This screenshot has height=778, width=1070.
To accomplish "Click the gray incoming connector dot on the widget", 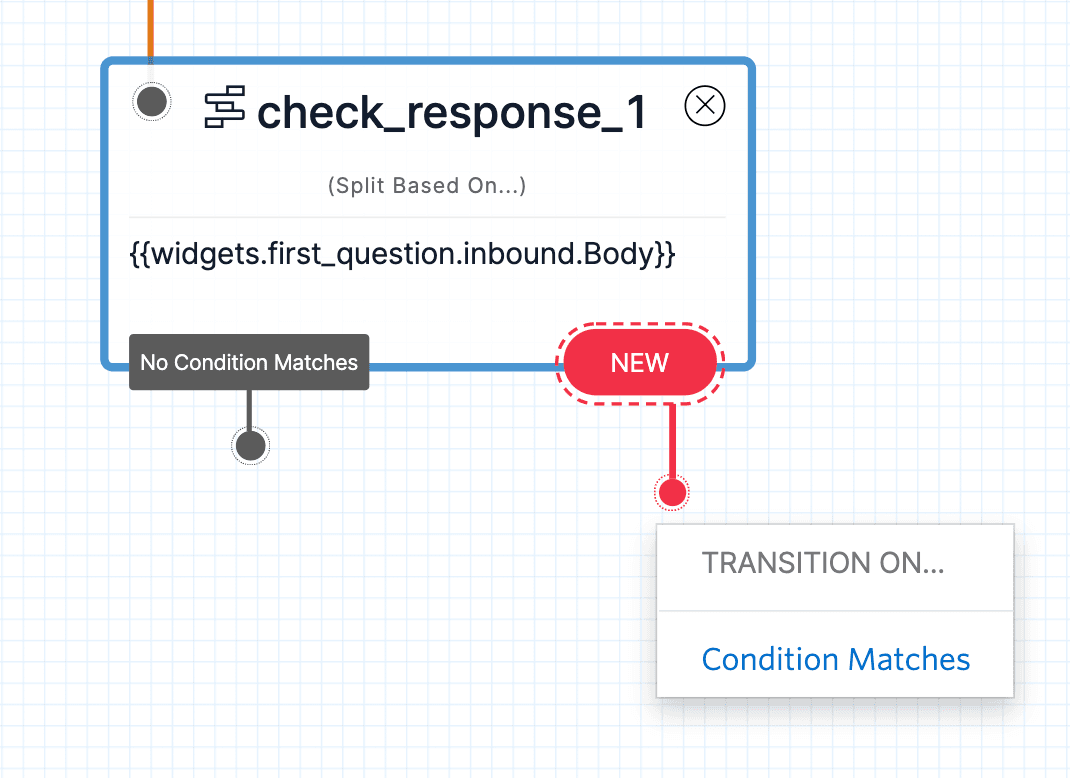I will [x=151, y=101].
